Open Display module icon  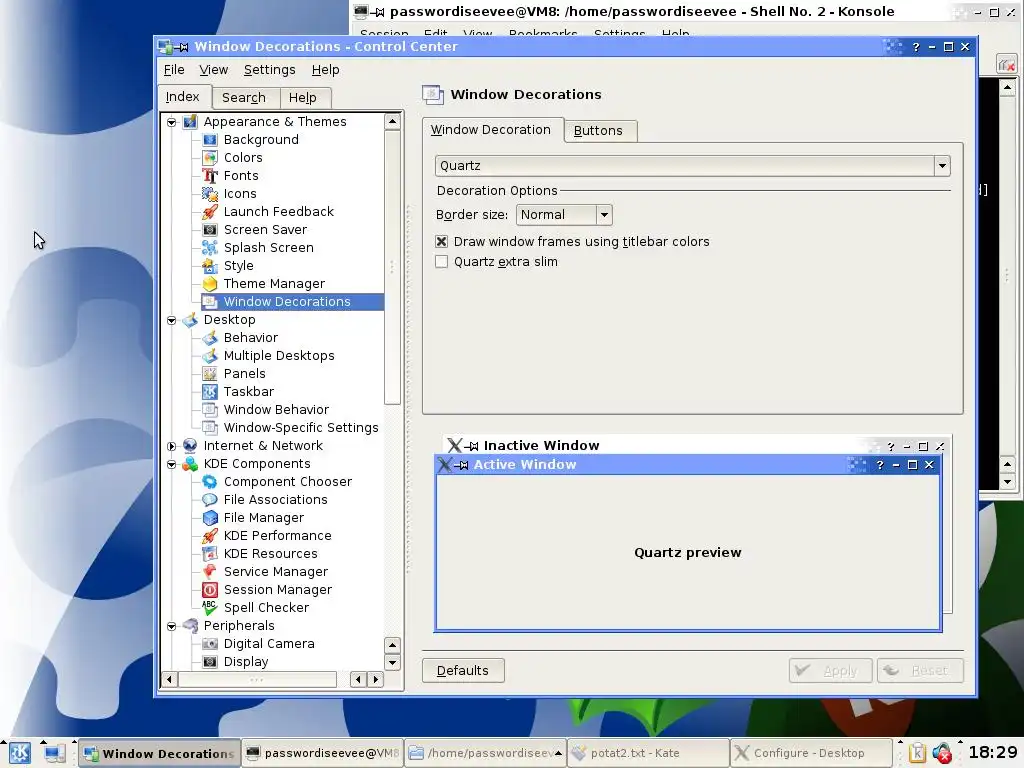tap(210, 662)
